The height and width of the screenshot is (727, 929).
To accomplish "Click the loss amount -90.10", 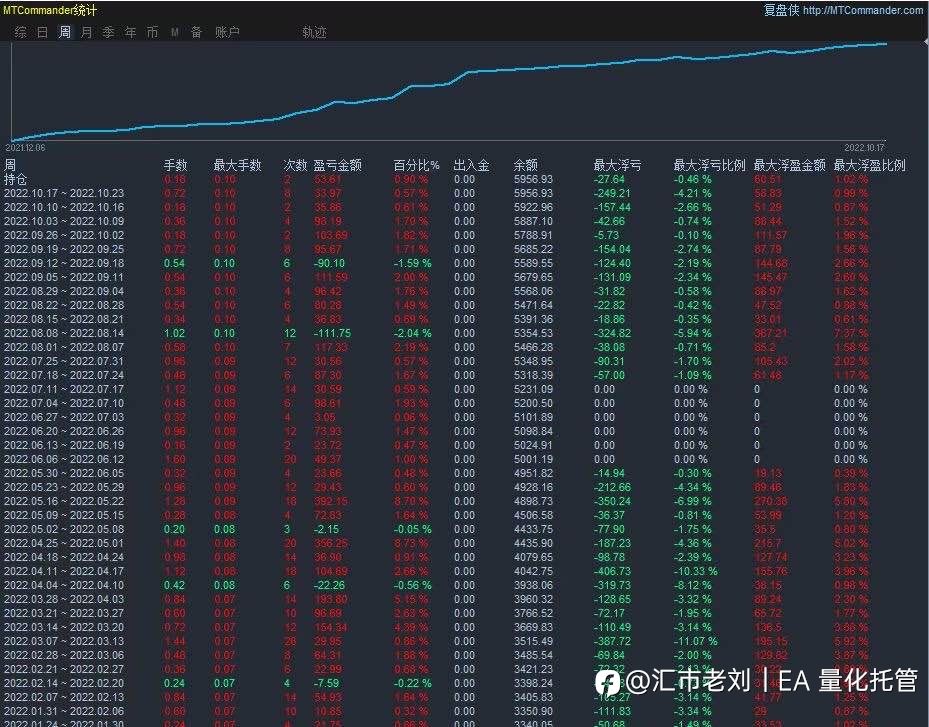I will point(329,263).
